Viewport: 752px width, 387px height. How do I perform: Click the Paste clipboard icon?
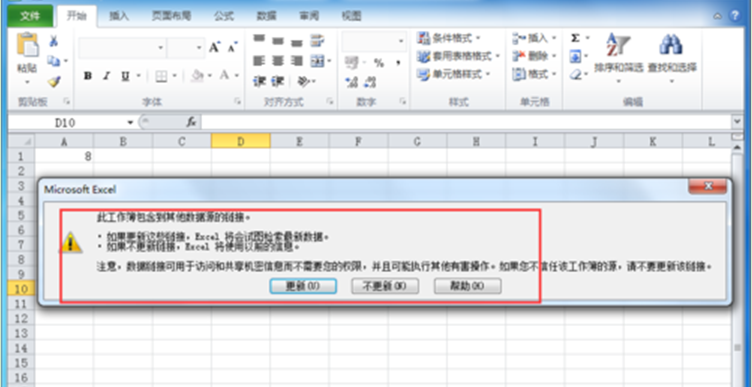click(27, 45)
